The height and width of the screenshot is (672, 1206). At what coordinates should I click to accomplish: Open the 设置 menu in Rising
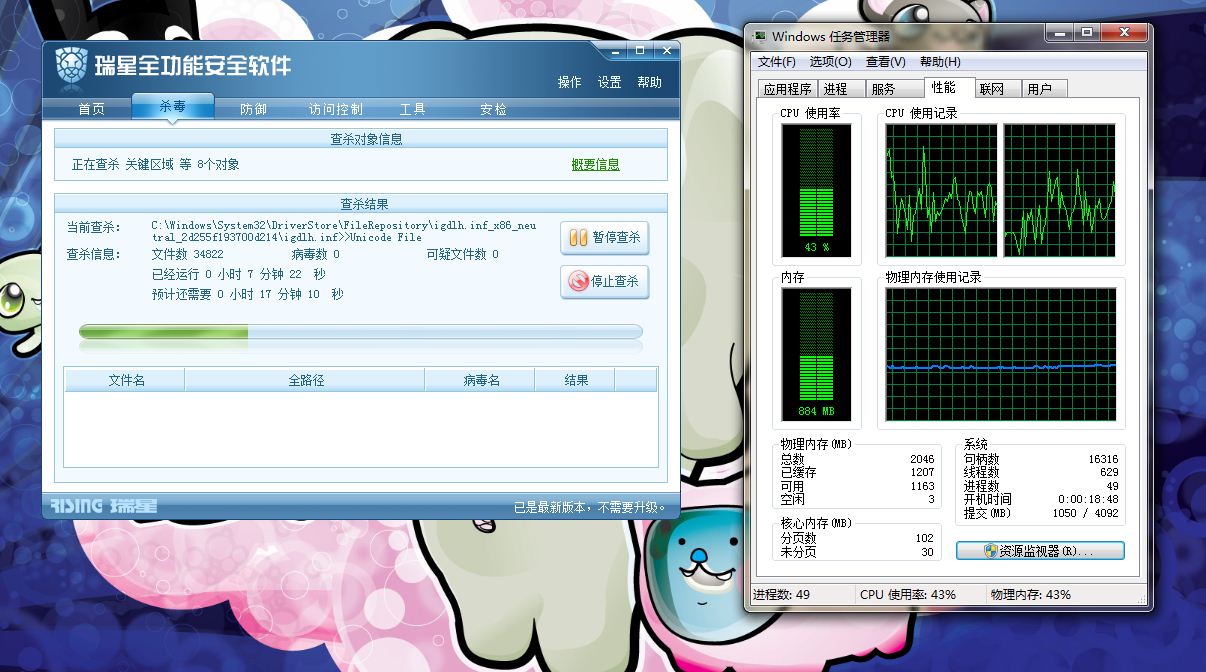(x=609, y=82)
